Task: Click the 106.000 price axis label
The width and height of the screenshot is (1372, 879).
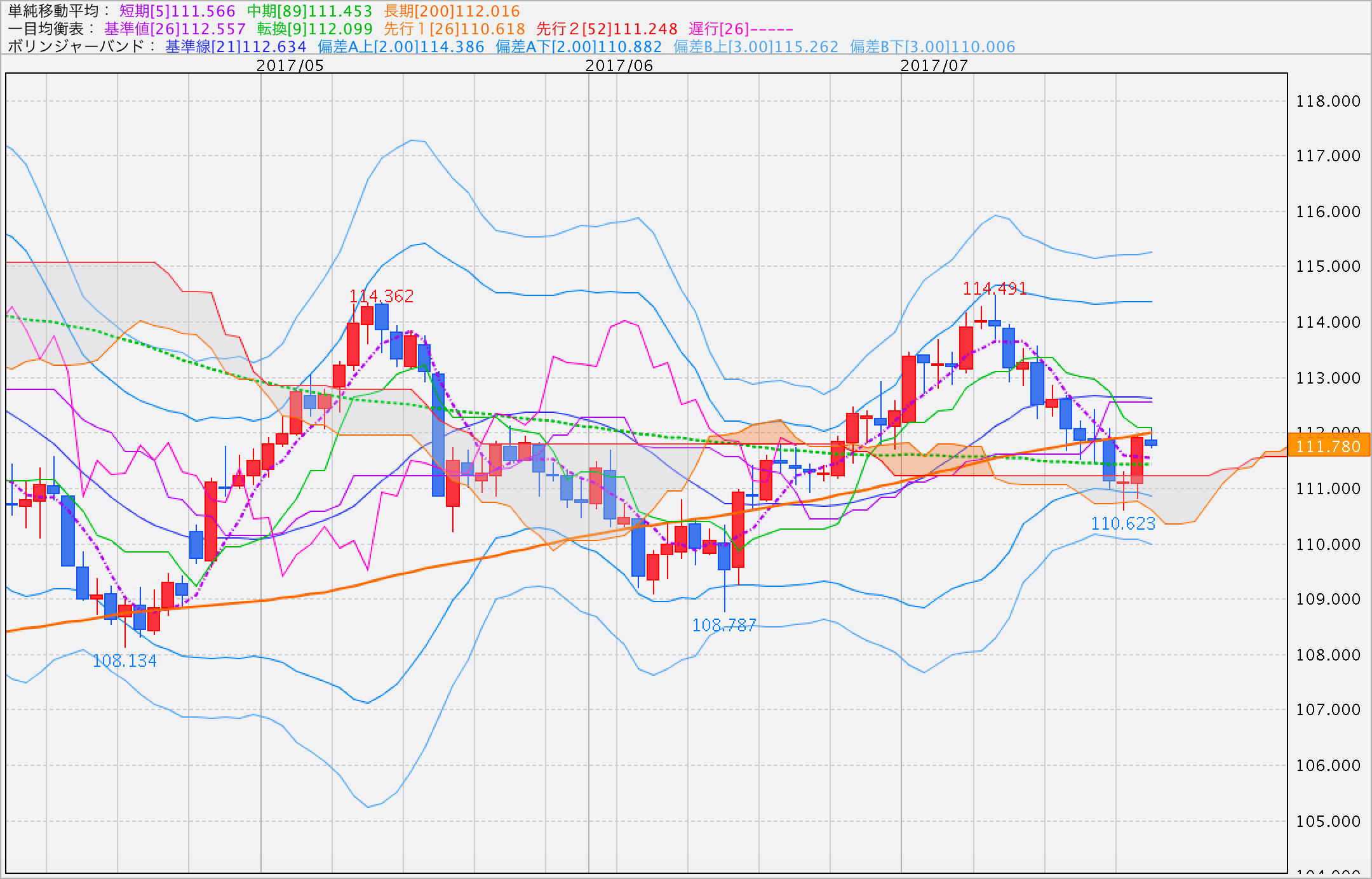Action: [x=1328, y=765]
